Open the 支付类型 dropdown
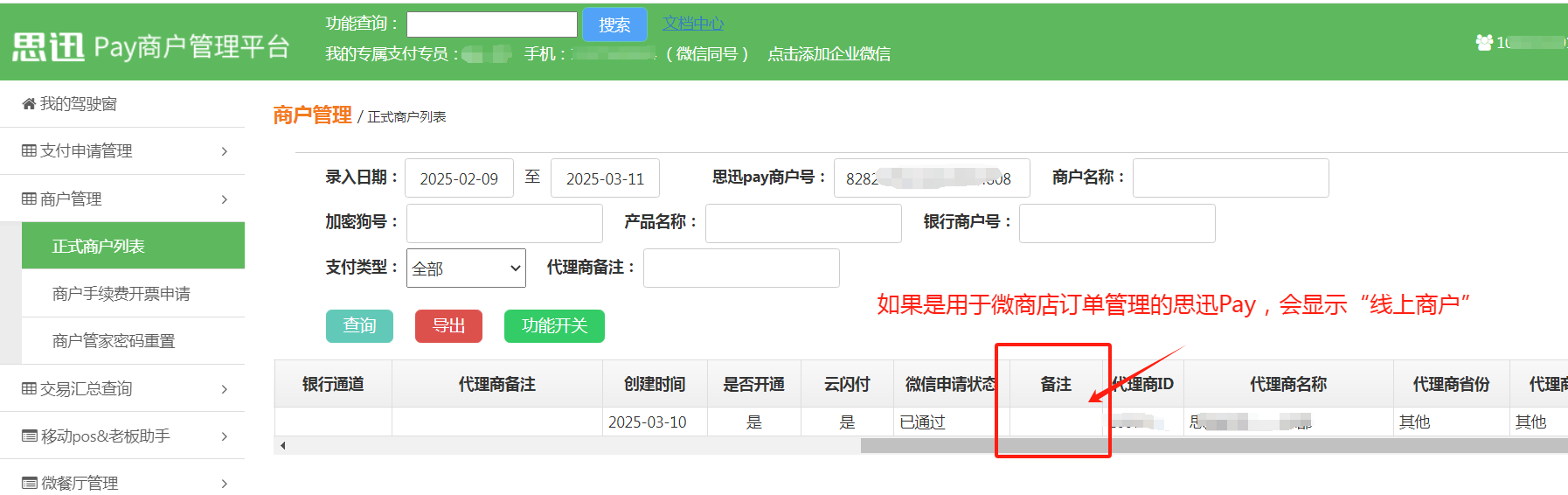 466,268
